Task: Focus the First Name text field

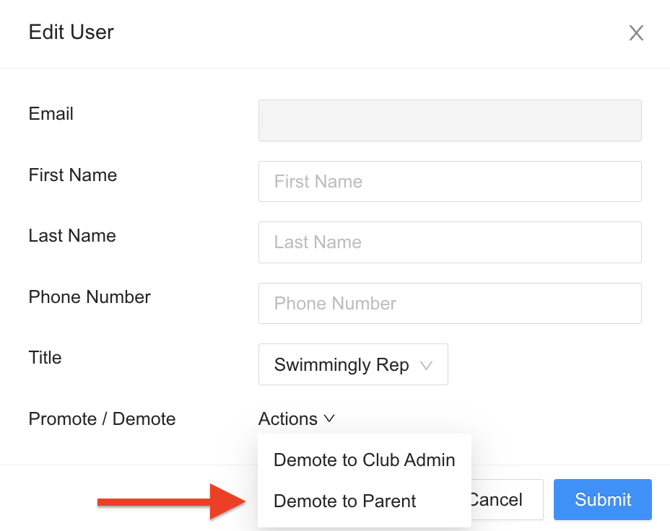Action: click(449, 182)
